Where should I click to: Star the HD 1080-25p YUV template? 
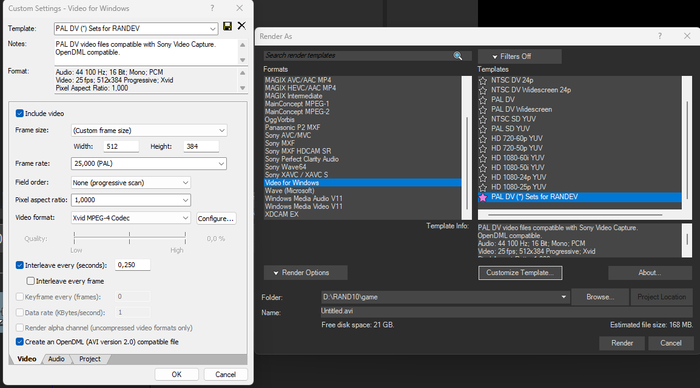click(483, 187)
